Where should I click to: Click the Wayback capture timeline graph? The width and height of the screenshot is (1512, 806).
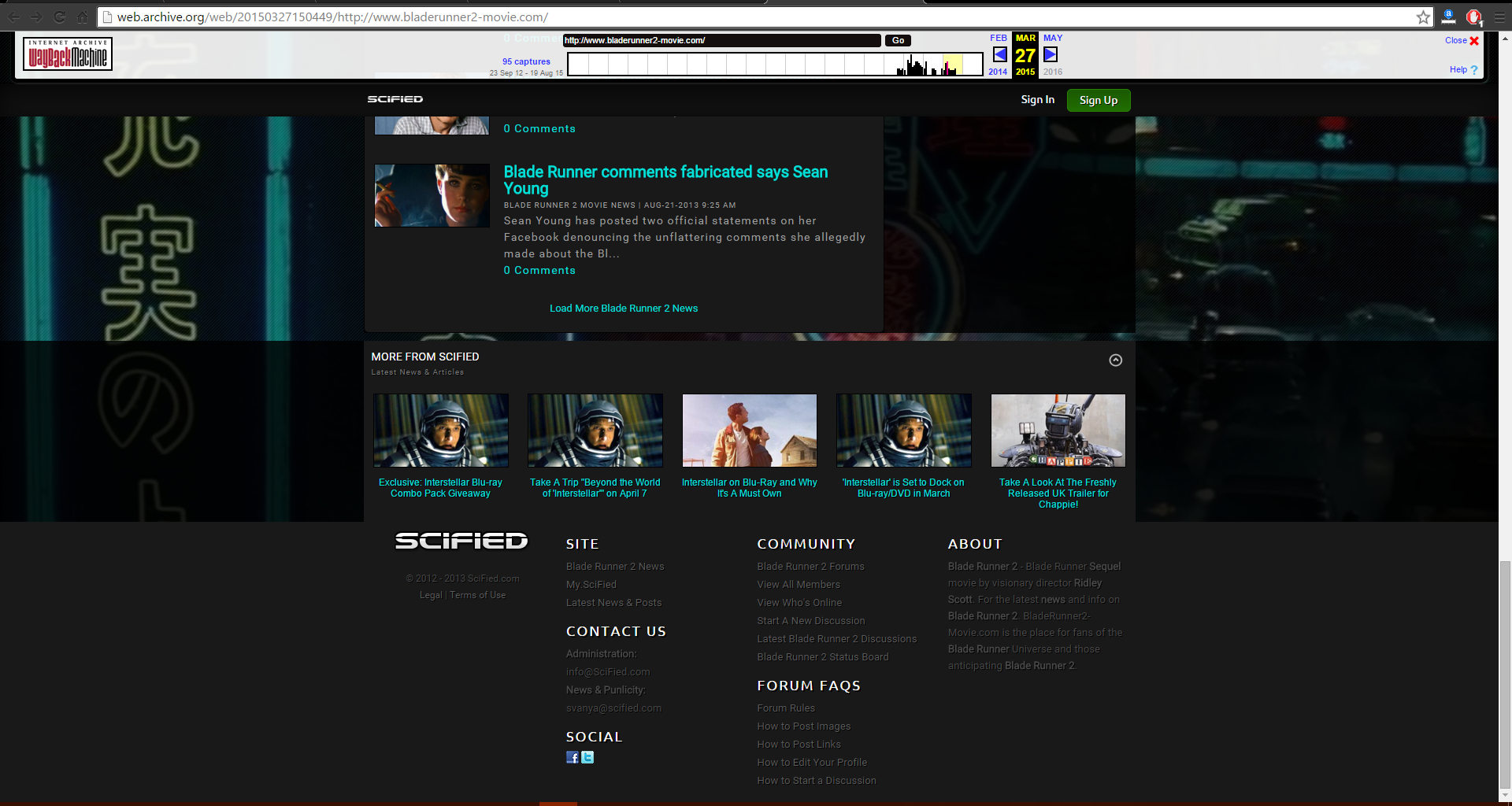point(775,65)
